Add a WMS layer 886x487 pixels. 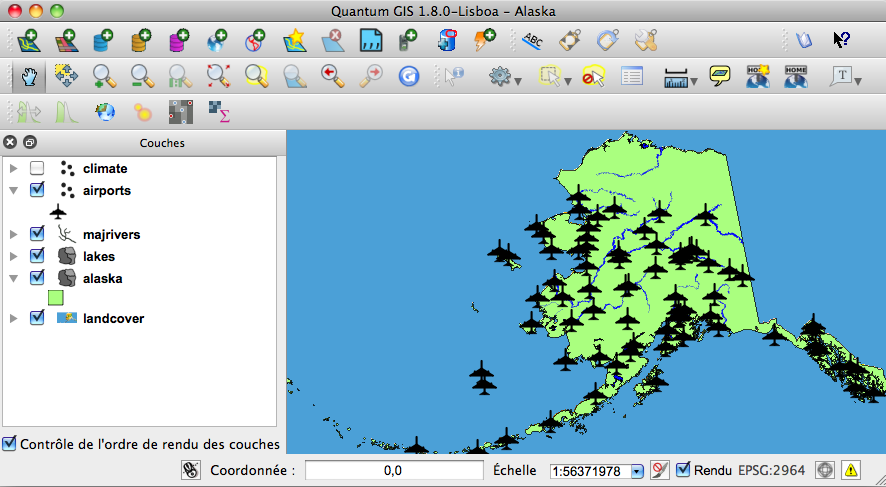point(217,40)
